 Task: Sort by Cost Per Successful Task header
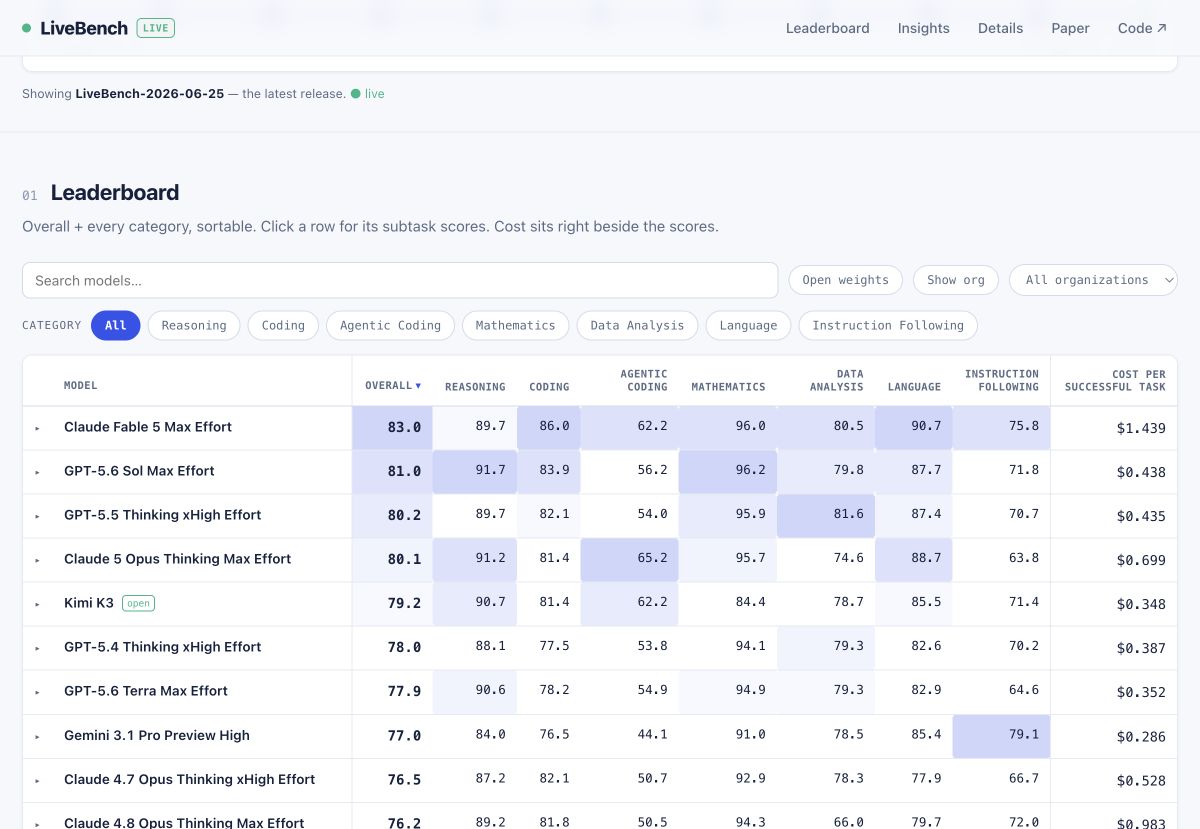pos(1115,380)
